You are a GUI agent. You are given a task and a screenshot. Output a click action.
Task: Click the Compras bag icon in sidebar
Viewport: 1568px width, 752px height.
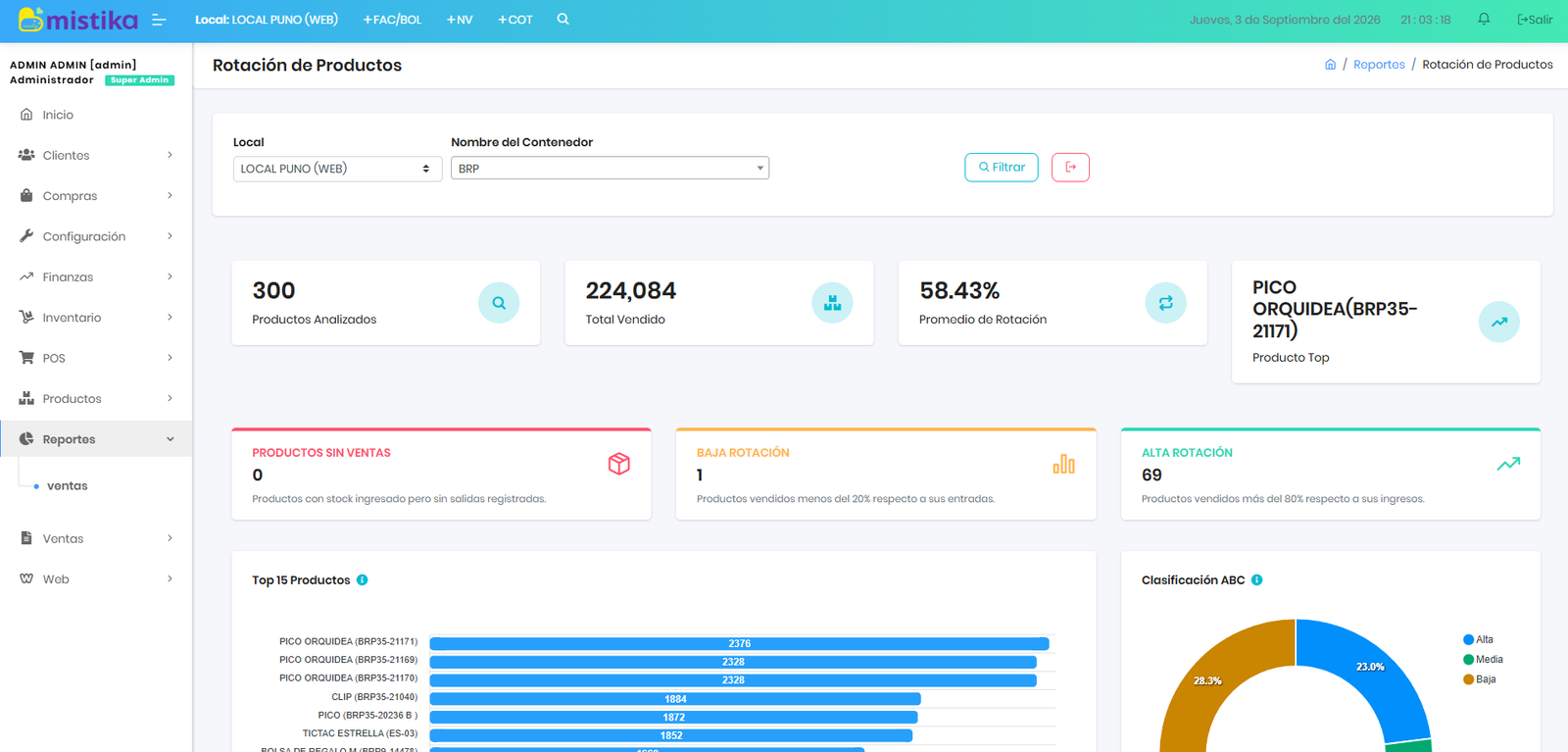coord(26,195)
